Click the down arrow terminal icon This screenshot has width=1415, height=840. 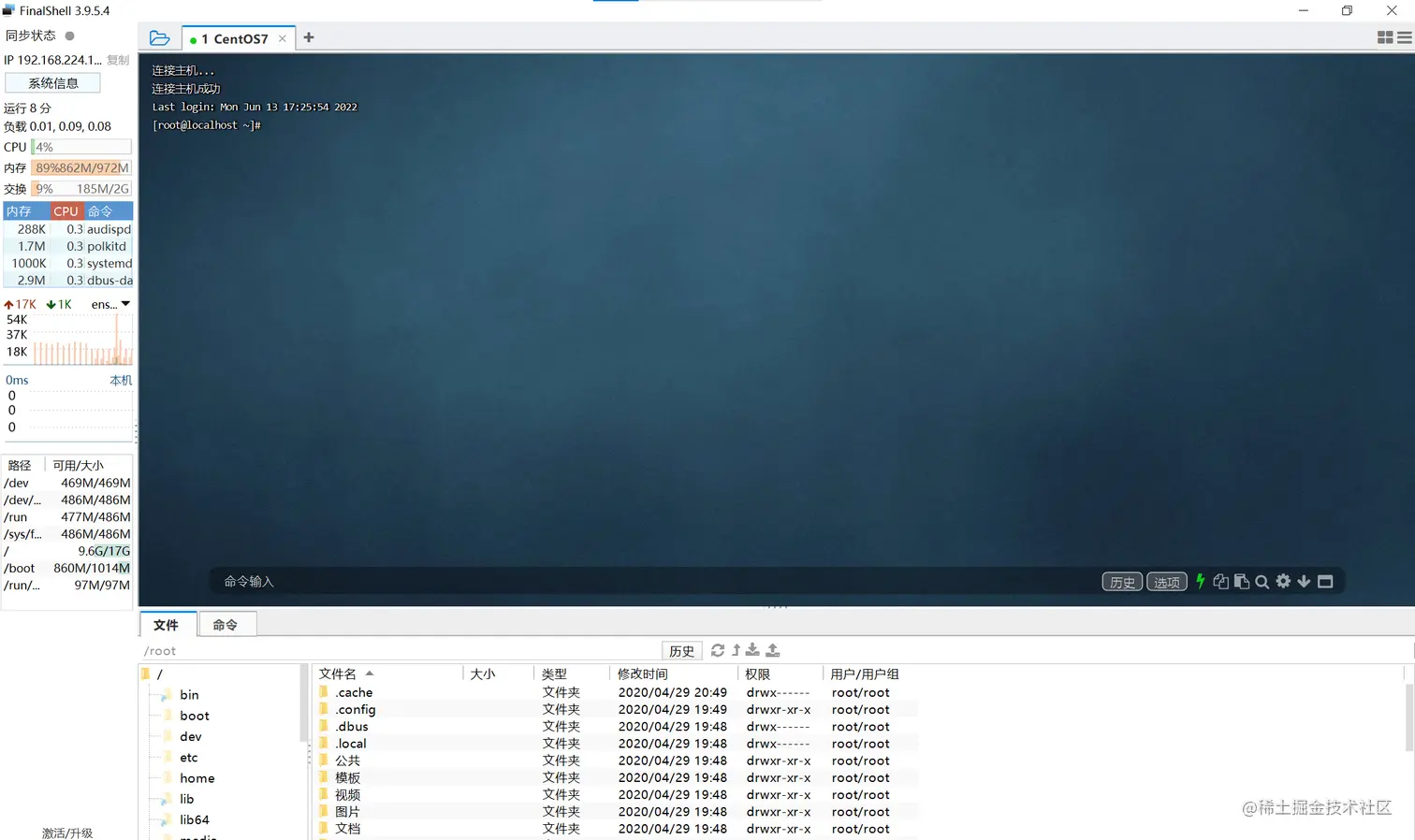coord(1304,581)
